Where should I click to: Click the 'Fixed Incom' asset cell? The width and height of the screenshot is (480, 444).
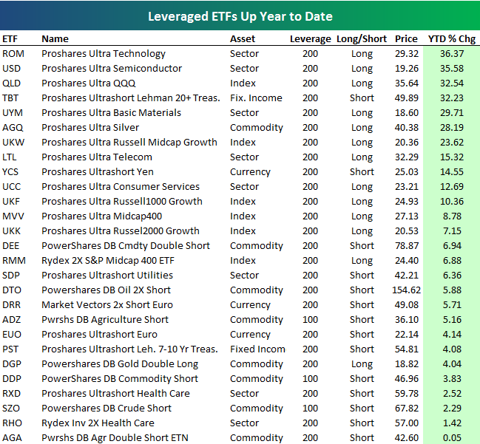coord(258,349)
